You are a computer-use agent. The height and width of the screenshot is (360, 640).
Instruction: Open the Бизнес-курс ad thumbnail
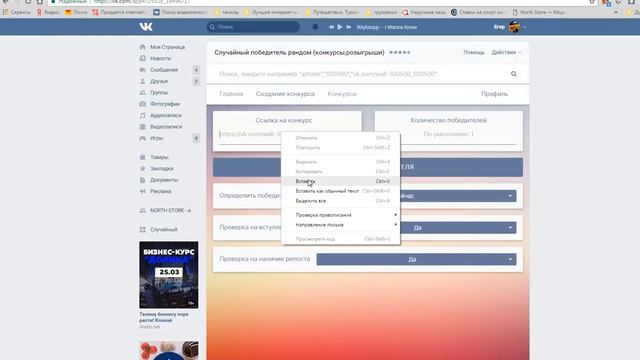[x=169, y=275]
